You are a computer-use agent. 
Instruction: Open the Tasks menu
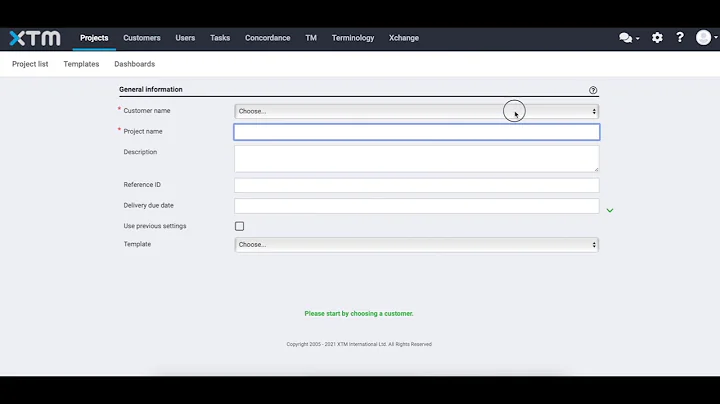(220, 38)
